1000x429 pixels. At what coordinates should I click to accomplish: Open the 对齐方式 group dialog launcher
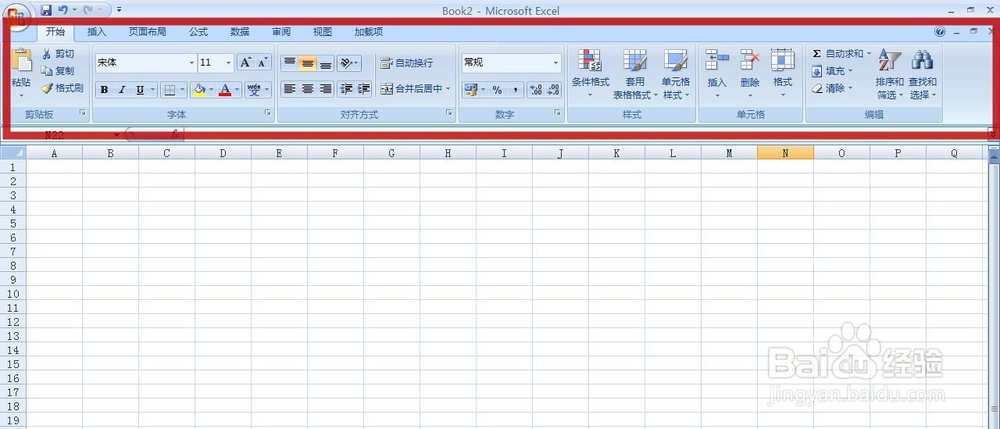point(449,113)
